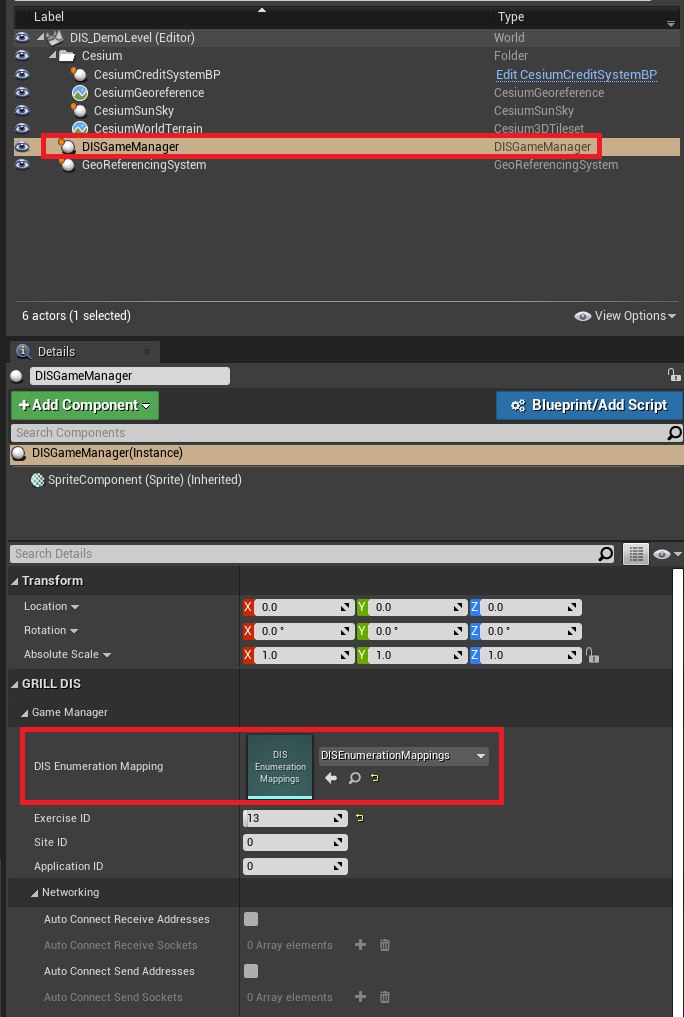Hide the DIS_DemoLevel world row via eye icon
Viewport: 684px width, 1017px height.
point(22,38)
